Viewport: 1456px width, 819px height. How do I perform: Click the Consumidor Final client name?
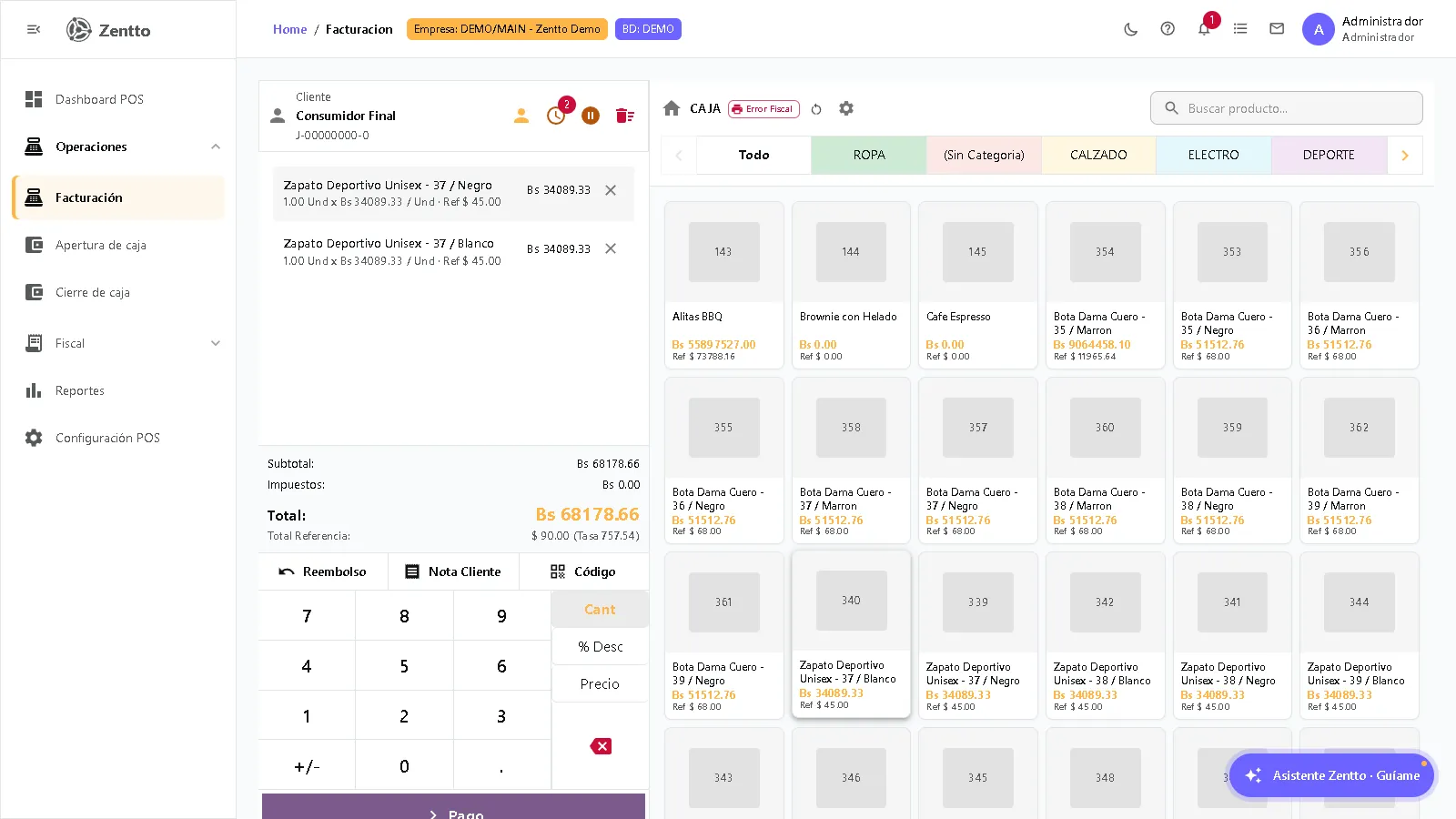click(346, 116)
